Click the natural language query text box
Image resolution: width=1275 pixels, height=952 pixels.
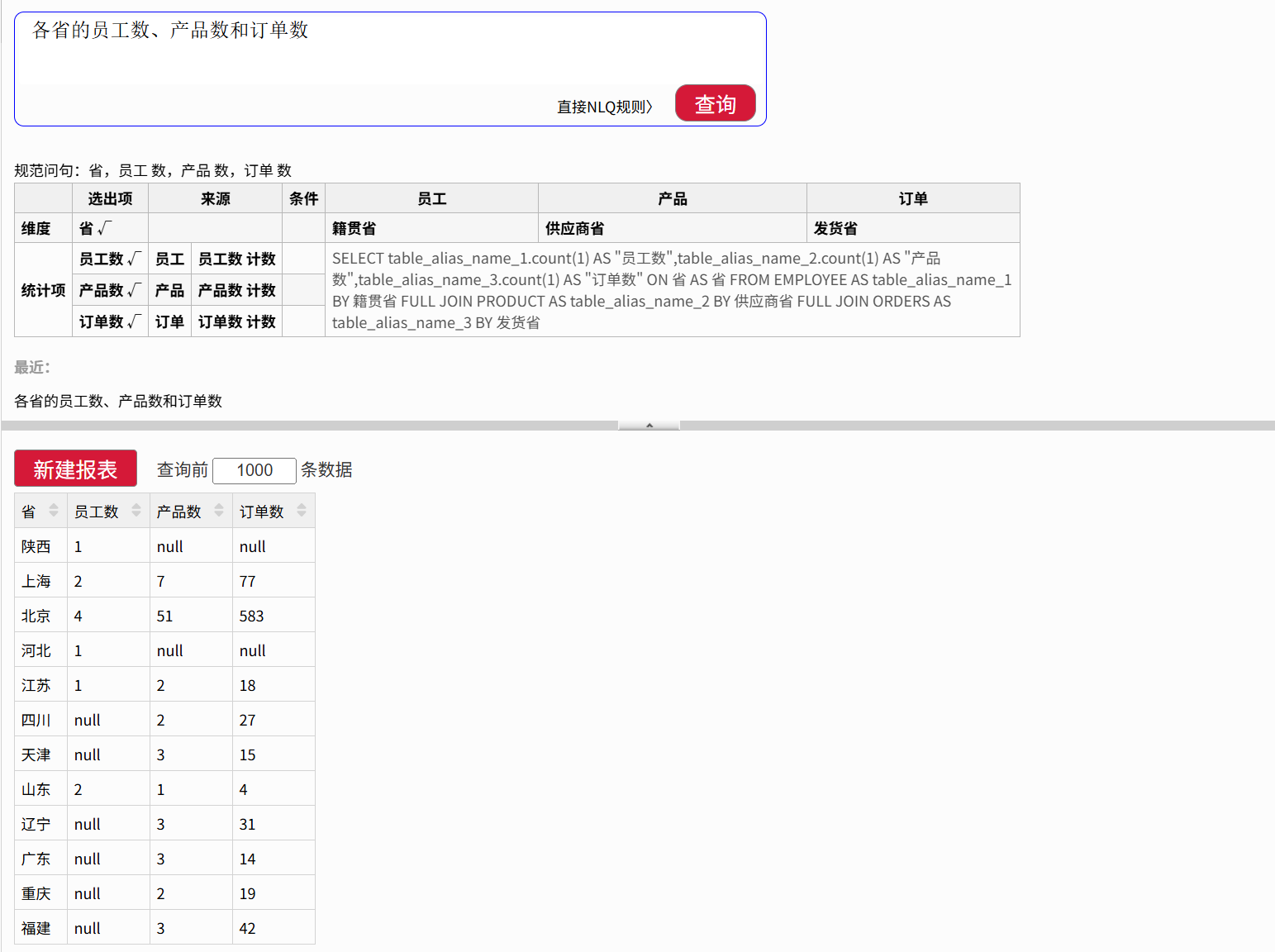click(388, 50)
